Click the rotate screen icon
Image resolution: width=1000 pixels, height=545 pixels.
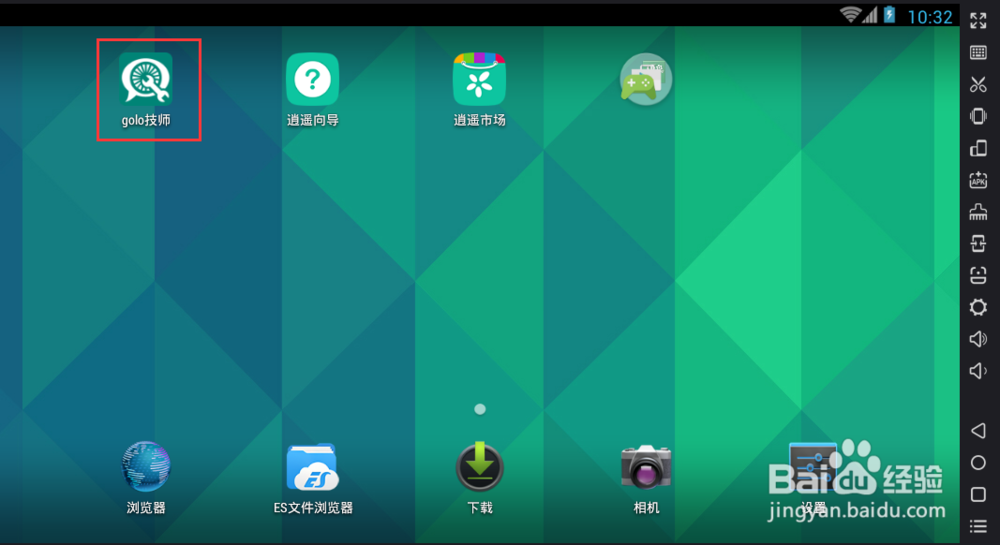pos(978,148)
